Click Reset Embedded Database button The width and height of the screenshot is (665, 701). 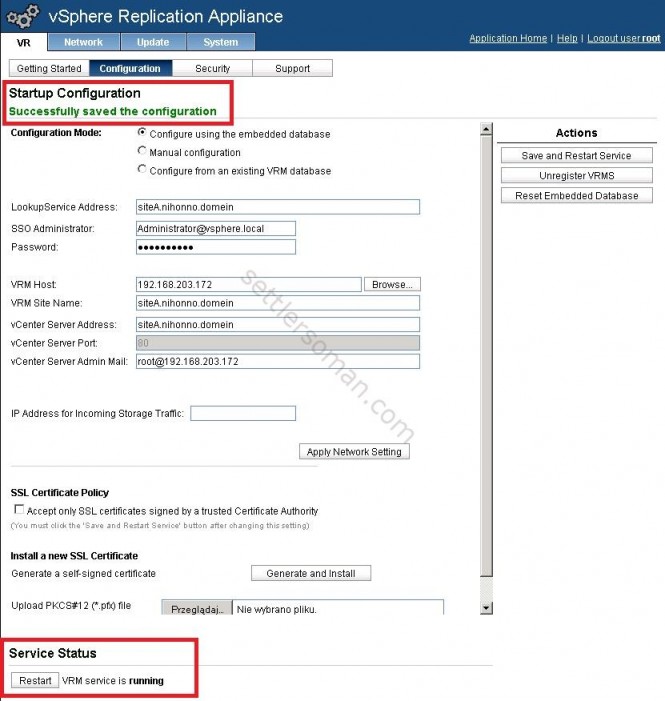coord(576,196)
